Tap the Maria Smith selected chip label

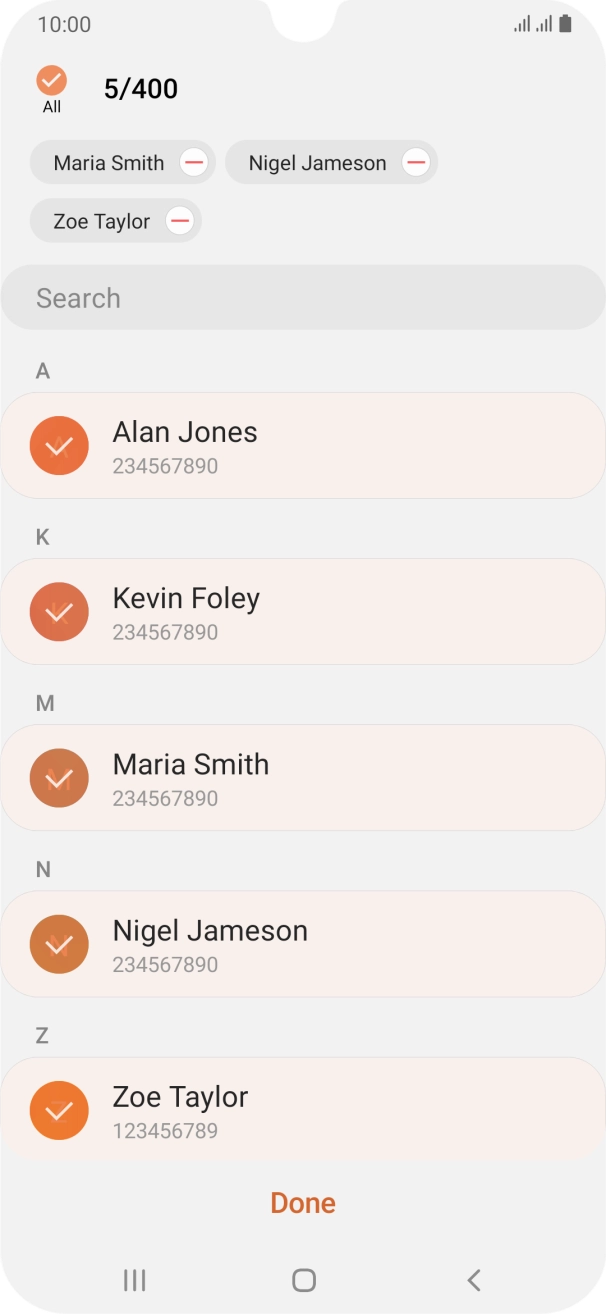coord(108,162)
